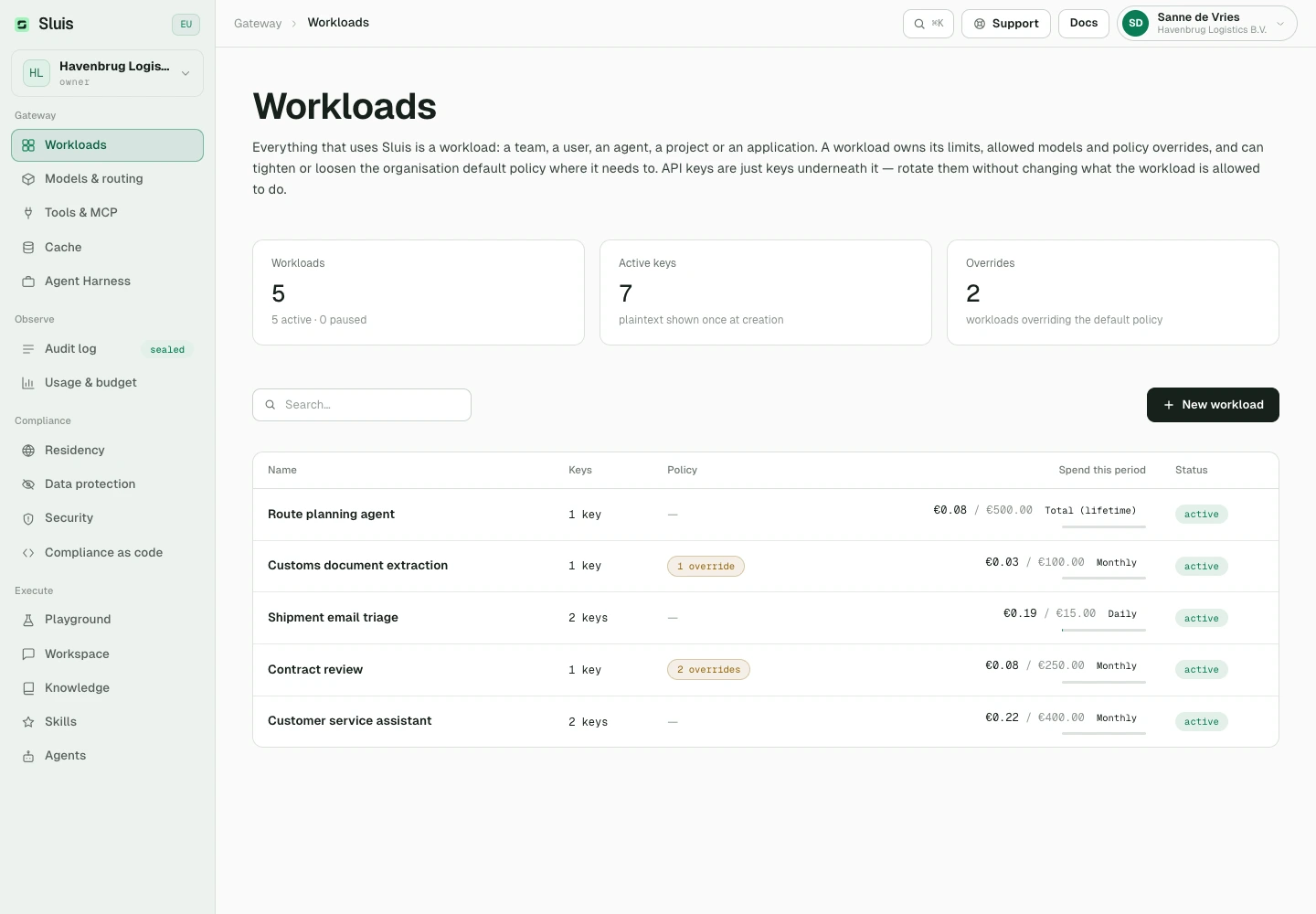Open the Support button in header
The width and height of the screenshot is (1316, 914).
coord(1006,24)
